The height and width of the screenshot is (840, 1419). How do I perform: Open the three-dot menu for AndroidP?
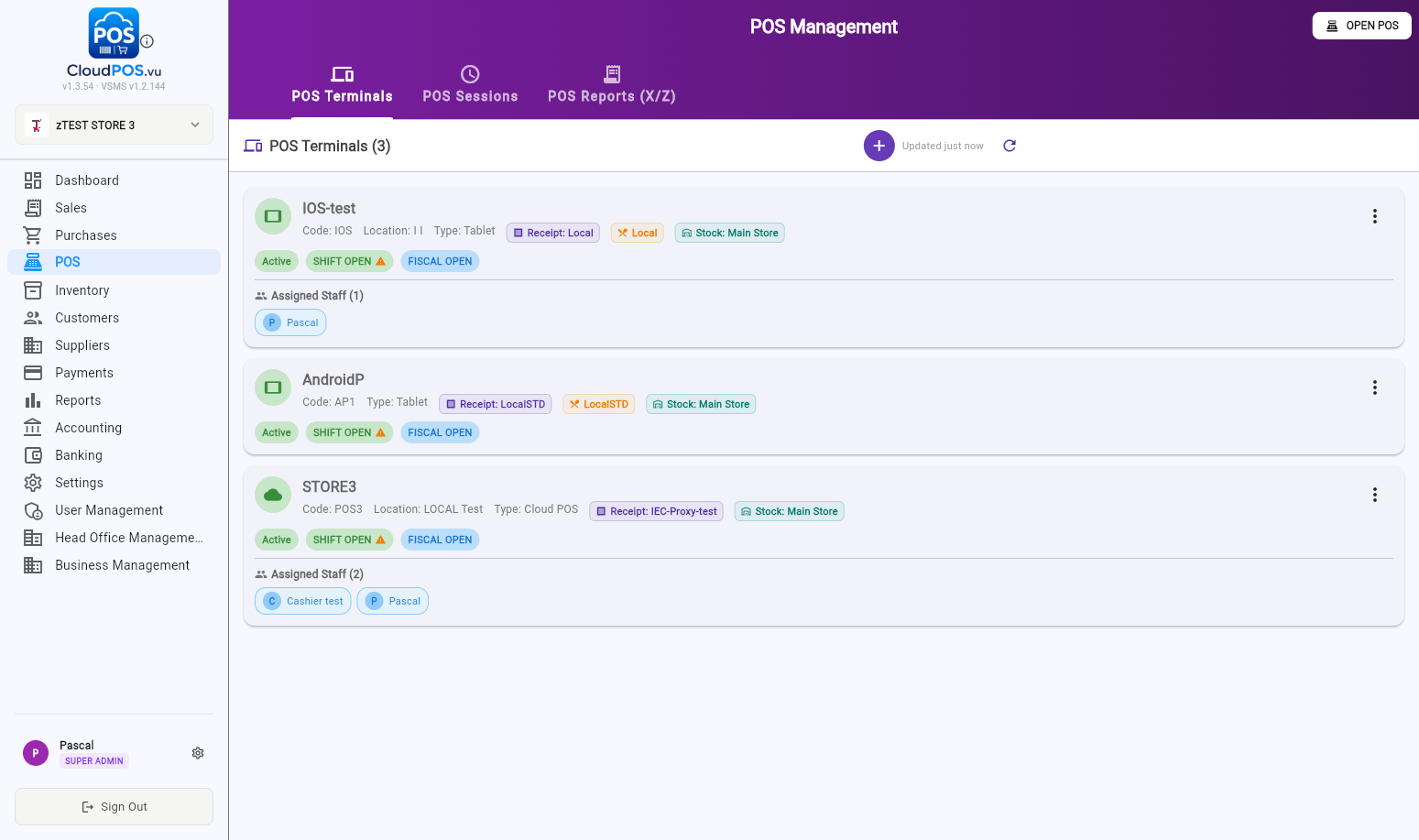point(1374,387)
